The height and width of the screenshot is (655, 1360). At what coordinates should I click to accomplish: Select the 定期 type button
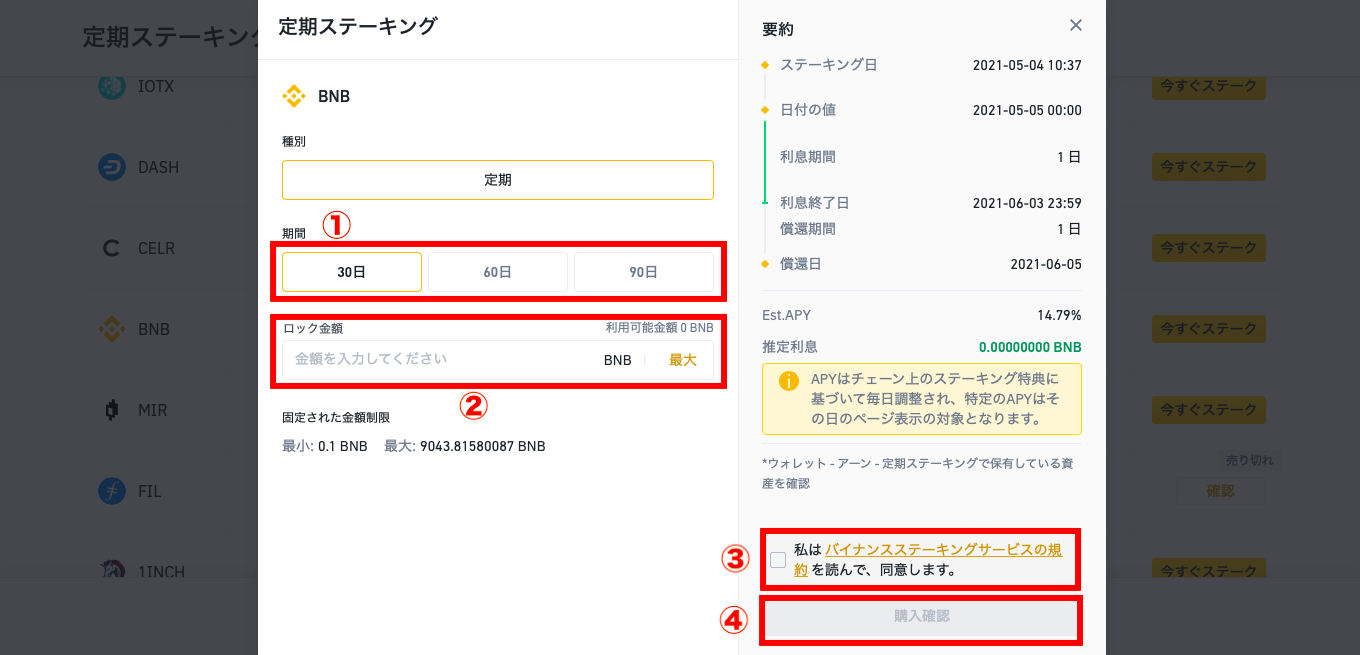pyautogui.click(x=498, y=180)
